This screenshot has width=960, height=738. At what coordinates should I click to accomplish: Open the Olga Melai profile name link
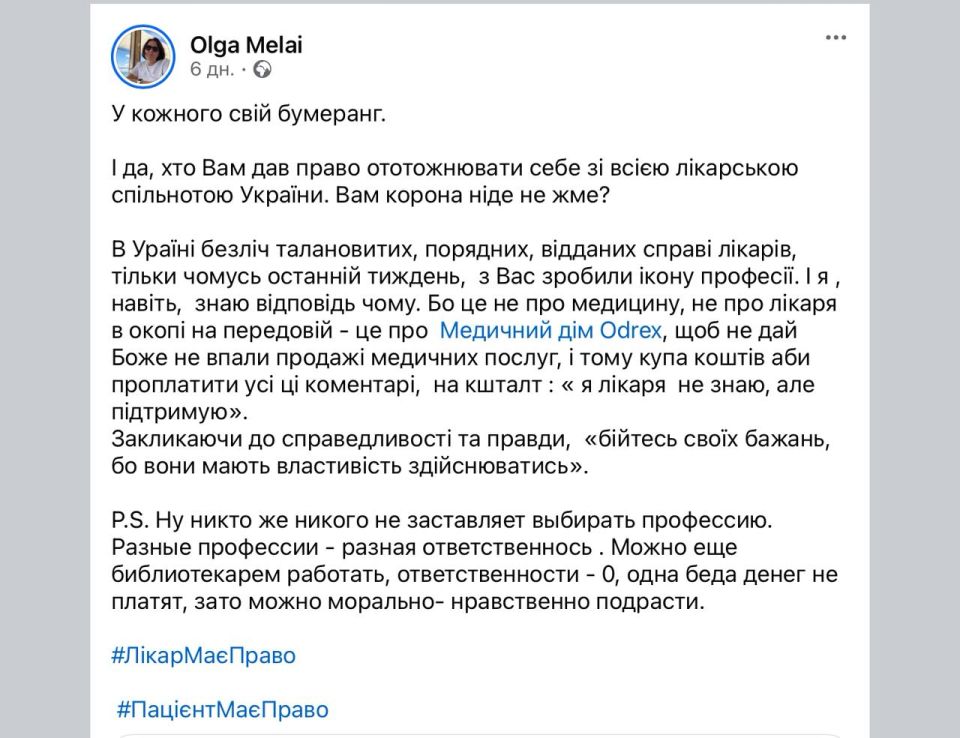[x=246, y=45]
